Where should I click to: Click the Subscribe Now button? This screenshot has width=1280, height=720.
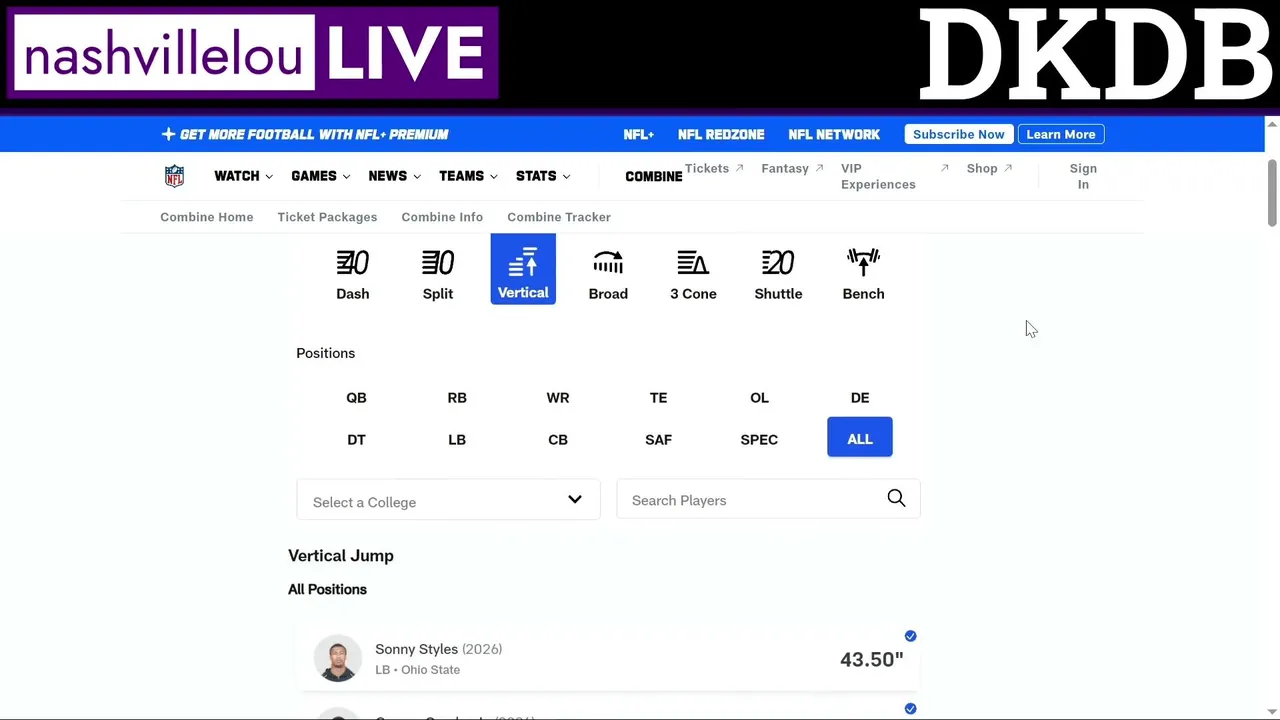point(959,134)
